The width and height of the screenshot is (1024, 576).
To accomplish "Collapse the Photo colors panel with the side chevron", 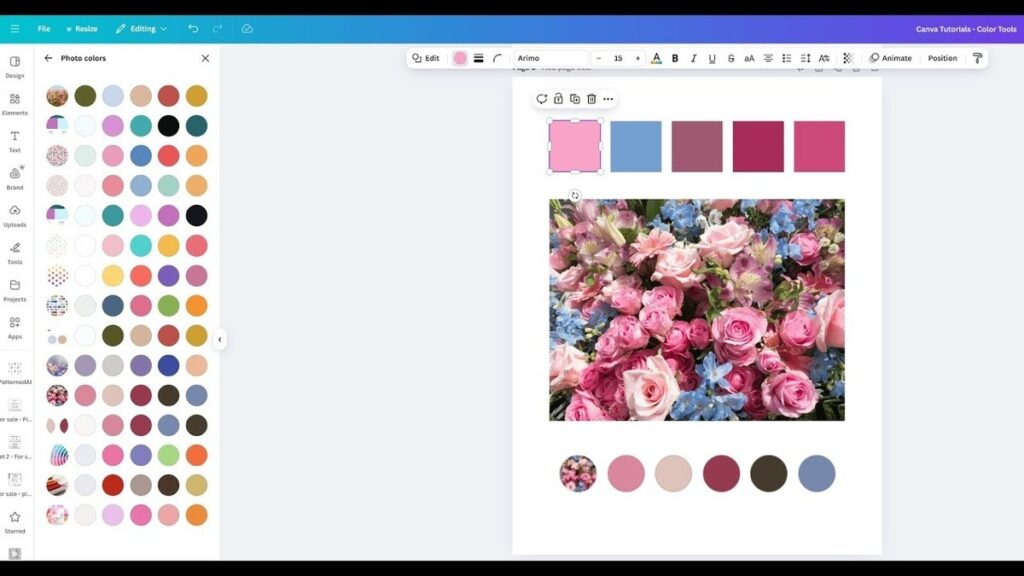I will pyautogui.click(x=220, y=339).
